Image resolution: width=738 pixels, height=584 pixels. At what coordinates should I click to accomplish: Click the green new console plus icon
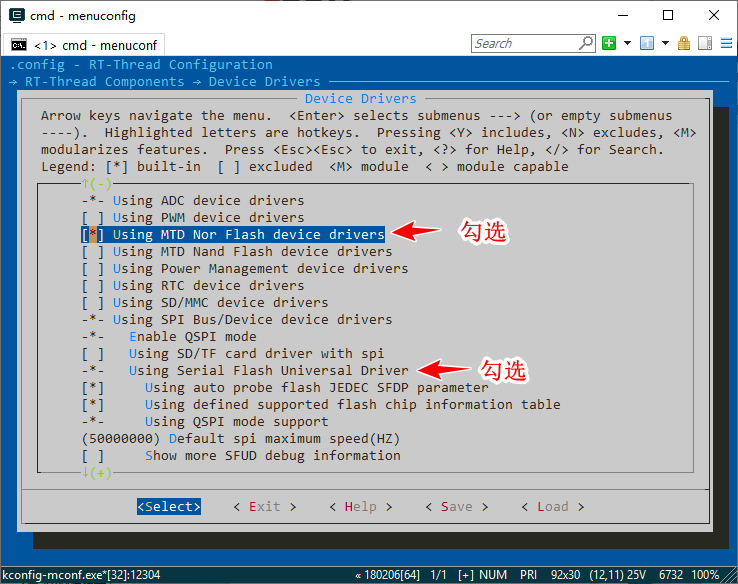point(609,43)
